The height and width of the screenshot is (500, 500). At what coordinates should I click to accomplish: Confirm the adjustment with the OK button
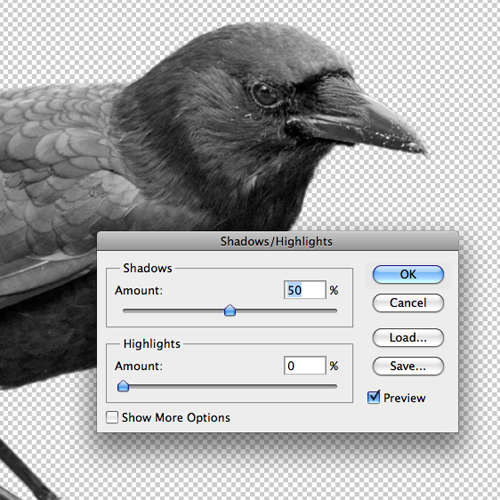[408, 274]
